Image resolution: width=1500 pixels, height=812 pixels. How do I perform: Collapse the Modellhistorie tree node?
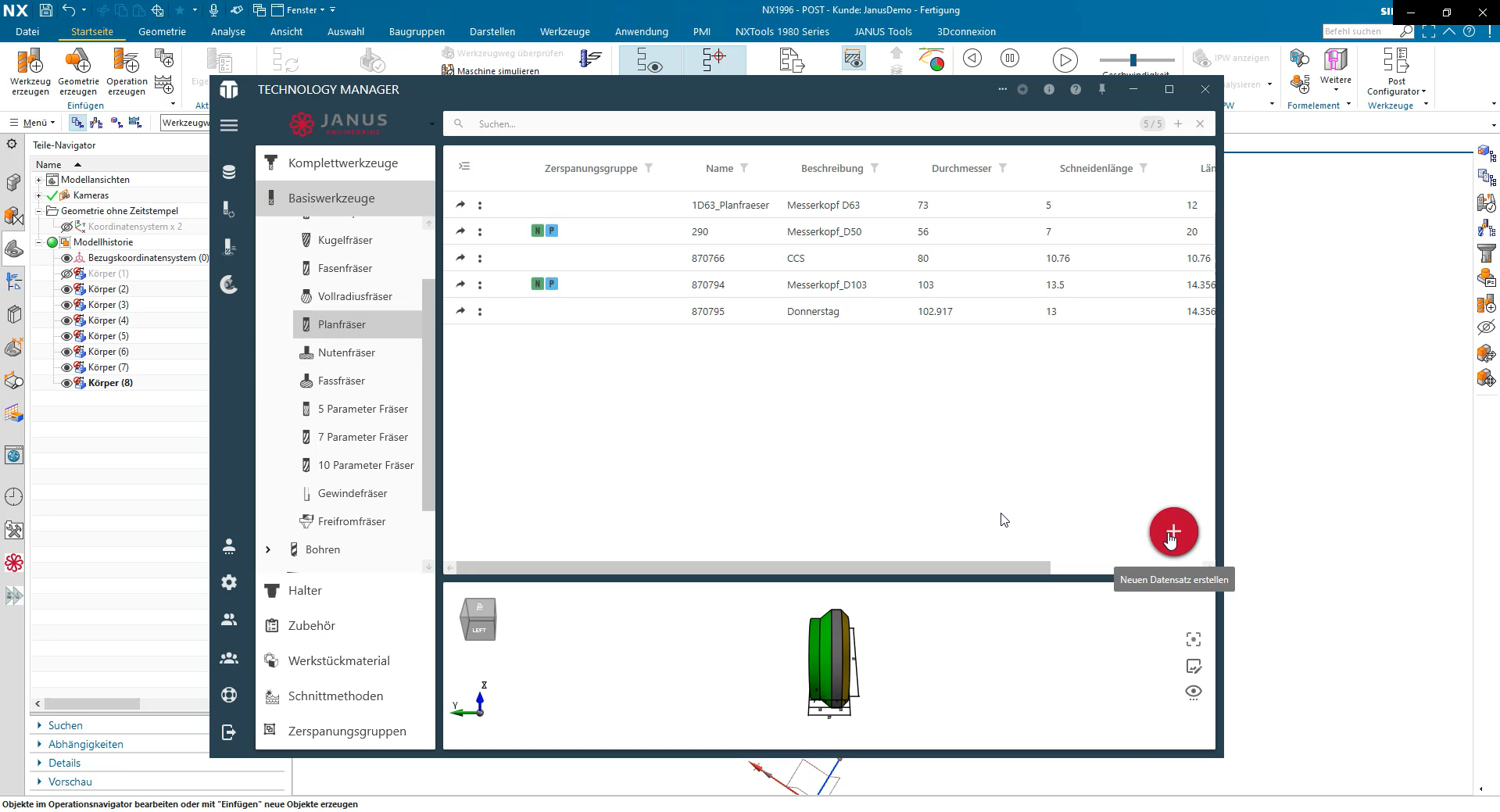point(38,242)
